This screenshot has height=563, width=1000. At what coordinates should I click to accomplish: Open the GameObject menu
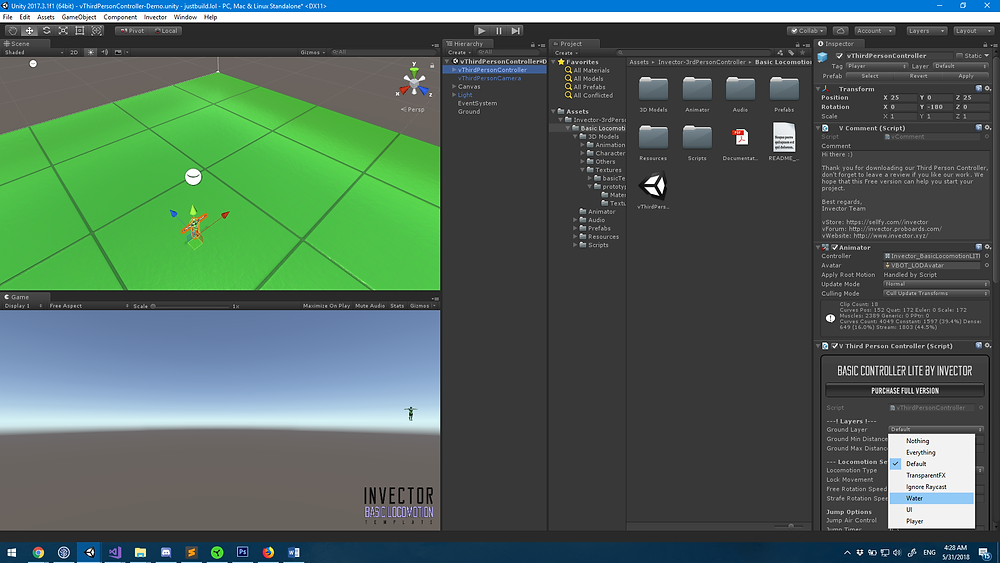(78, 17)
